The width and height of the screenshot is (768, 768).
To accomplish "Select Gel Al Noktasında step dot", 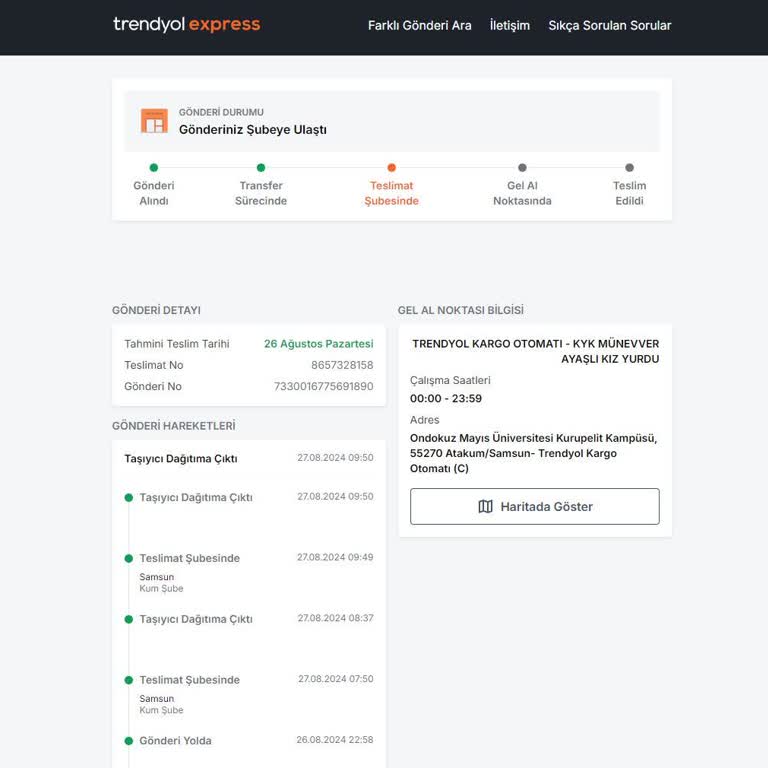I will click(522, 168).
